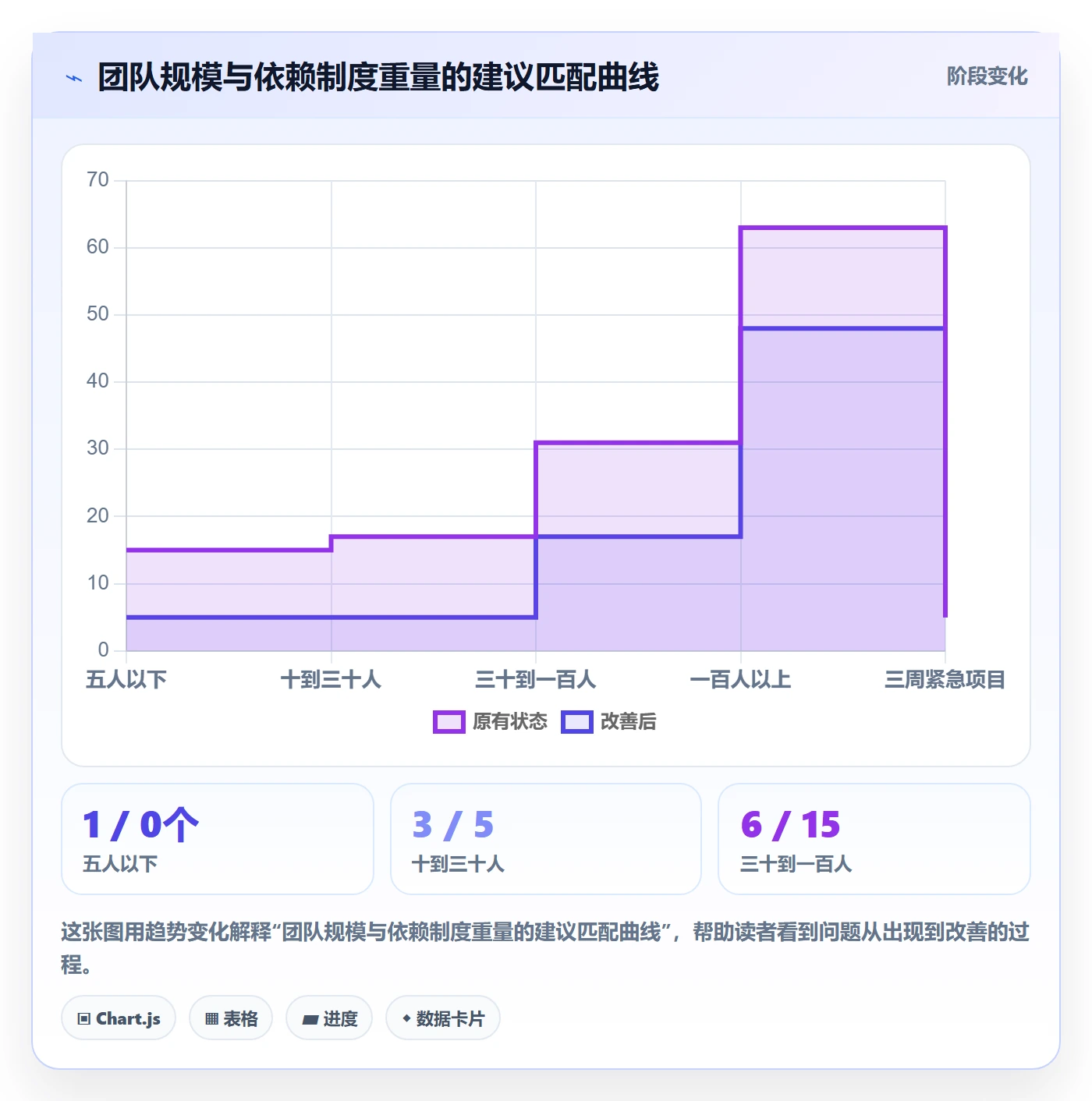Click the 50 y-axis tick label
Image resolution: width=1092 pixels, height=1101 pixels.
pyautogui.click(x=97, y=314)
